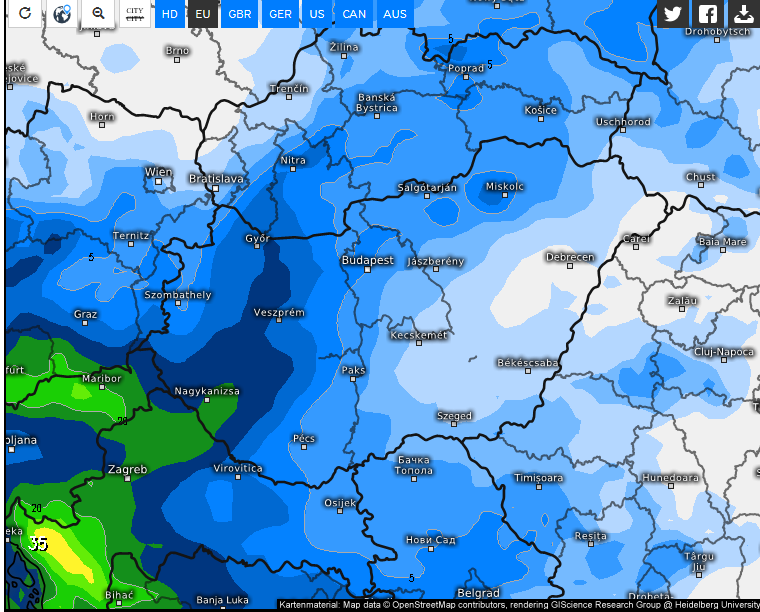The height and width of the screenshot is (612, 760).
Task: Share map via Twitter icon
Action: click(x=673, y=13)
